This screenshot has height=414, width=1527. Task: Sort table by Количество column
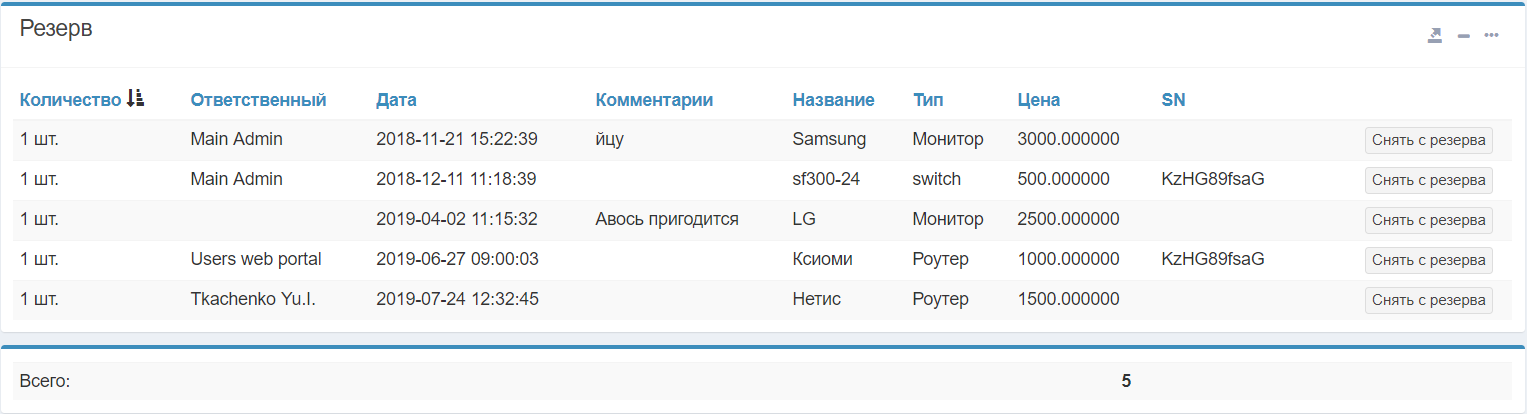pos(70,100)
